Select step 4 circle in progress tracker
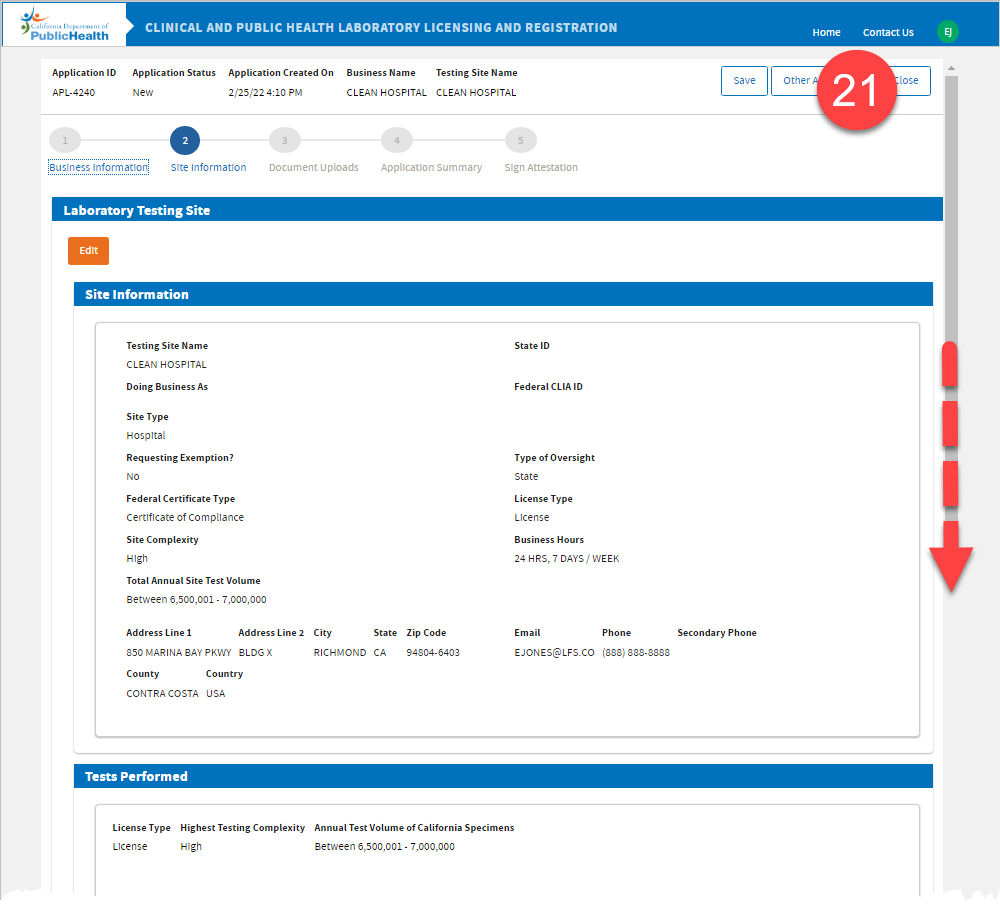This screenshot has width=1000, height=904. click(397, 140)
